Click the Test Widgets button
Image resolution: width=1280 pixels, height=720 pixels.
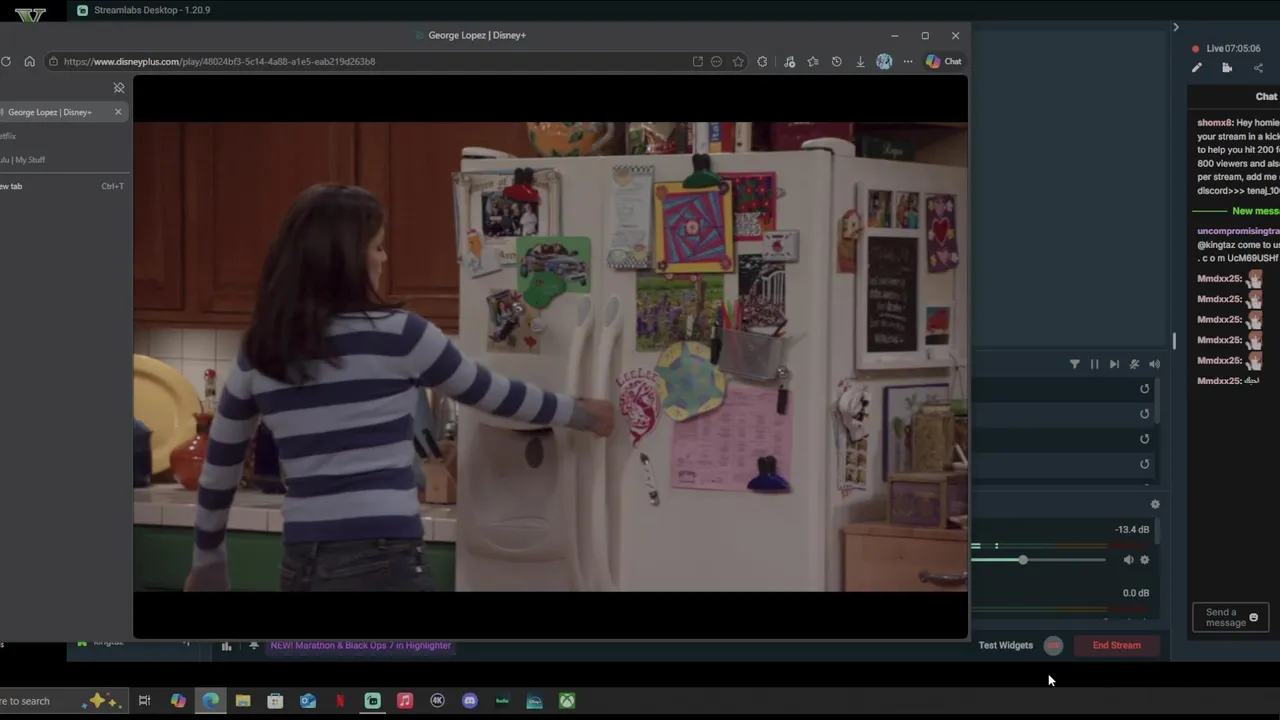[x=1006, y=646]
